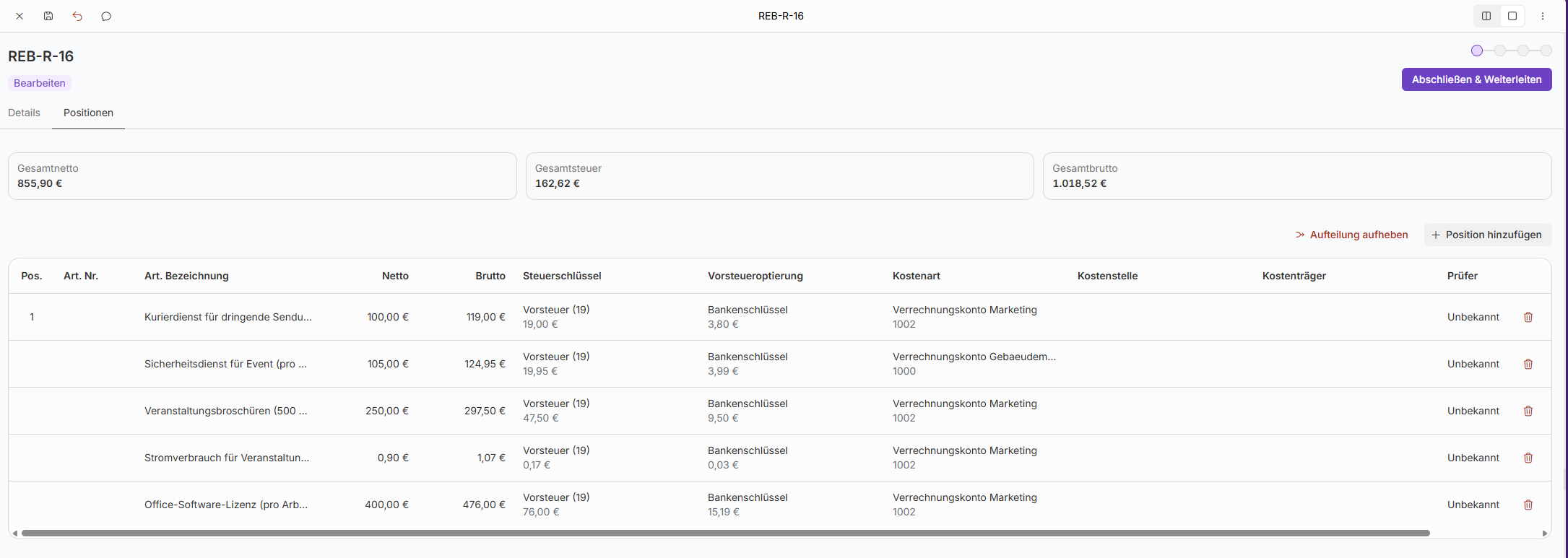This screenshot has height=558, width=1568.
Task: Open the three-dot more options menu
Action: [1543, 16]
